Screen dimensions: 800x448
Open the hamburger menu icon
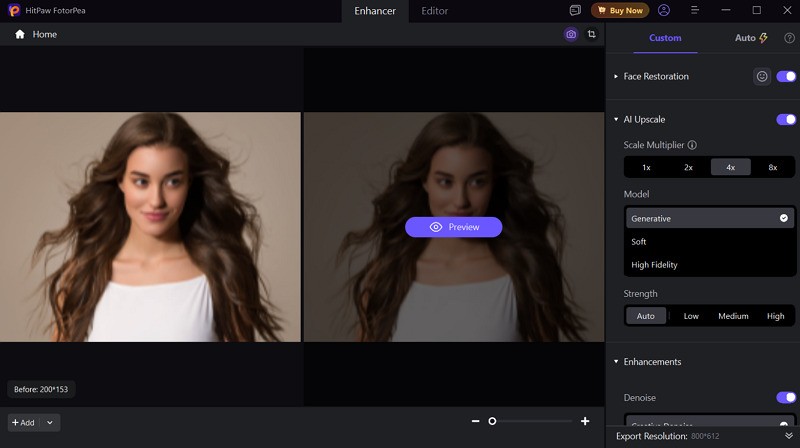click(x=694, y=10)
